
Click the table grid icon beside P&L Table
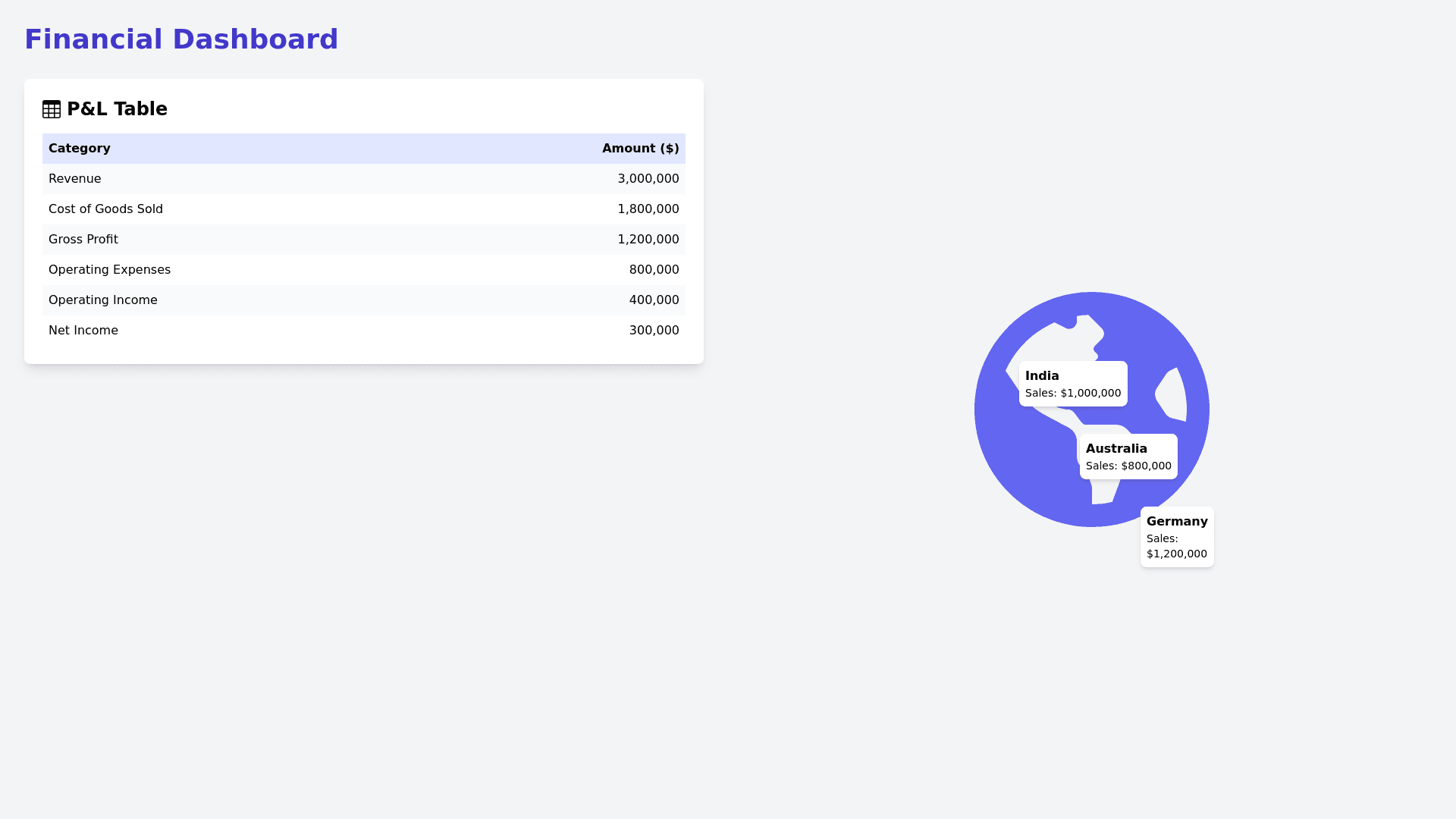(52, 109)
